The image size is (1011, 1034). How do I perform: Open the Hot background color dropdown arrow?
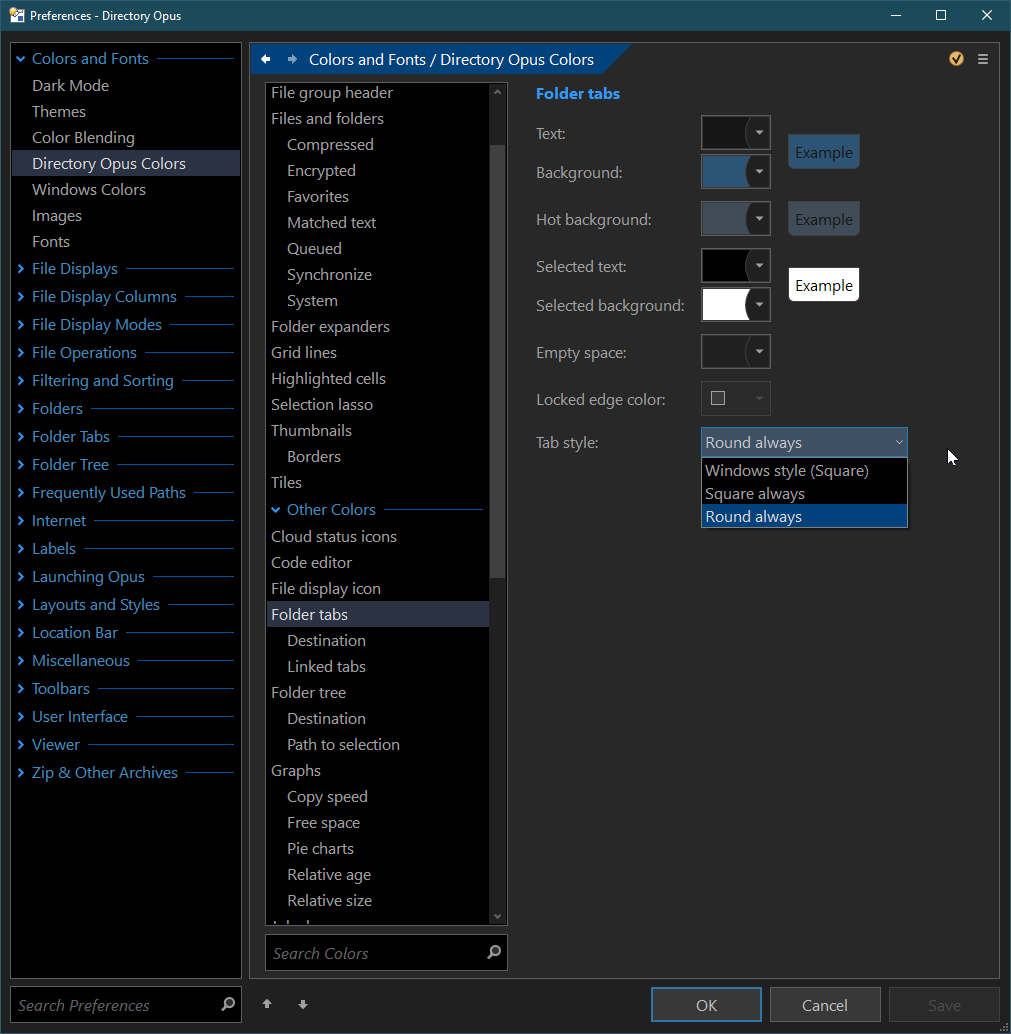pos(759,218)
